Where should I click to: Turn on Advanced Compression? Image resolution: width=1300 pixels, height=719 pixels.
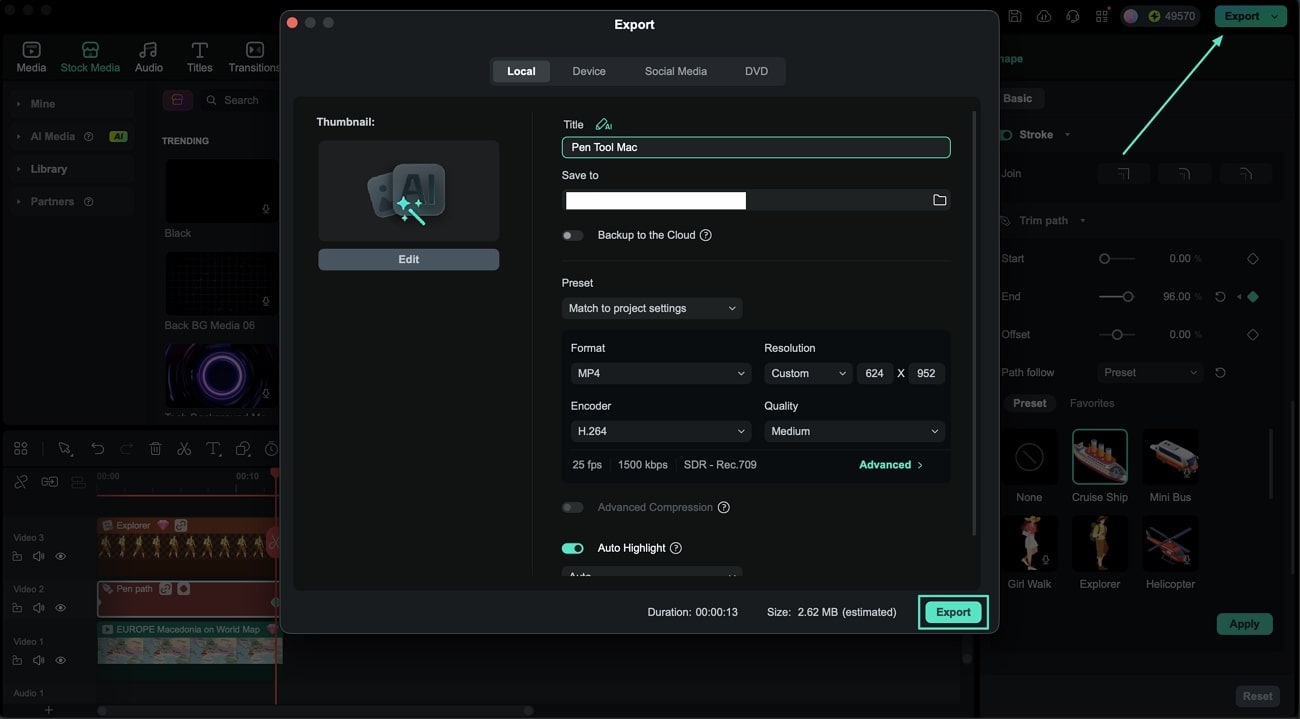click(572, 507)
